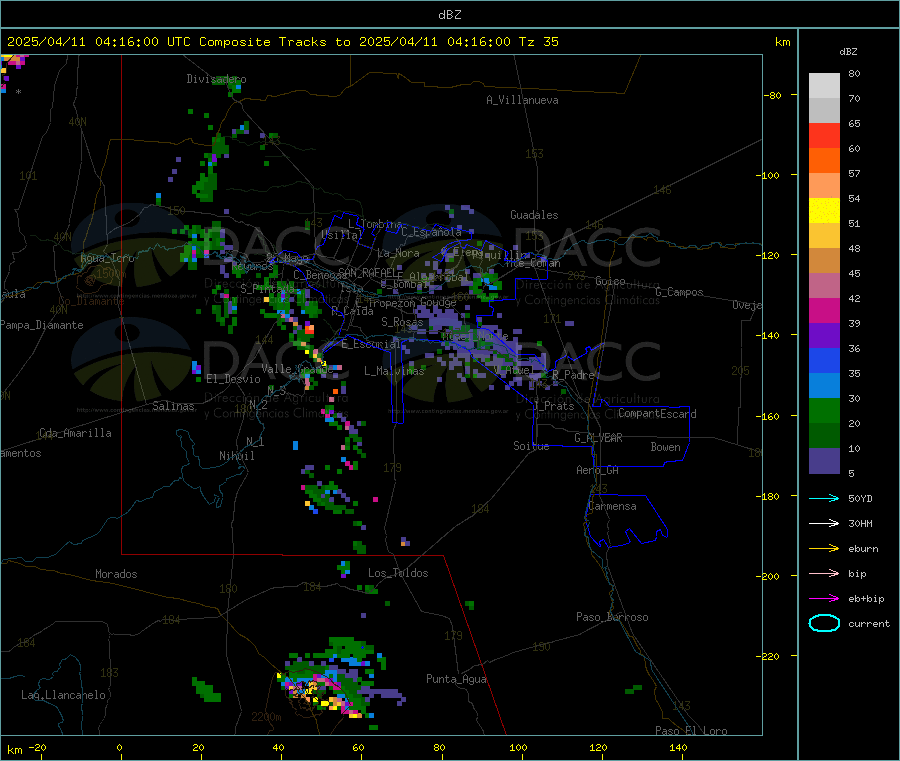This screenshot has width=900, height=761.
Task: Click the 65 dBZ gray color swatch
Action: pos(824,111)
